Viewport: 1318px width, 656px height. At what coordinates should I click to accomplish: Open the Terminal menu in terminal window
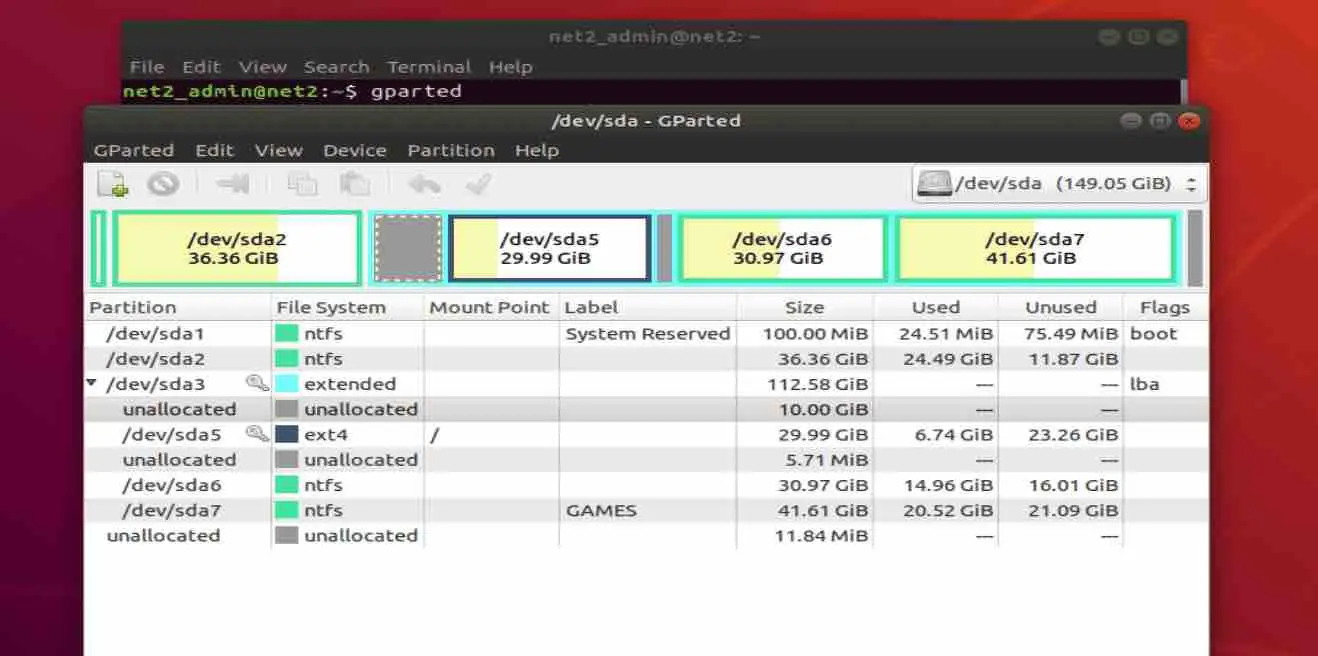point(429,67)
